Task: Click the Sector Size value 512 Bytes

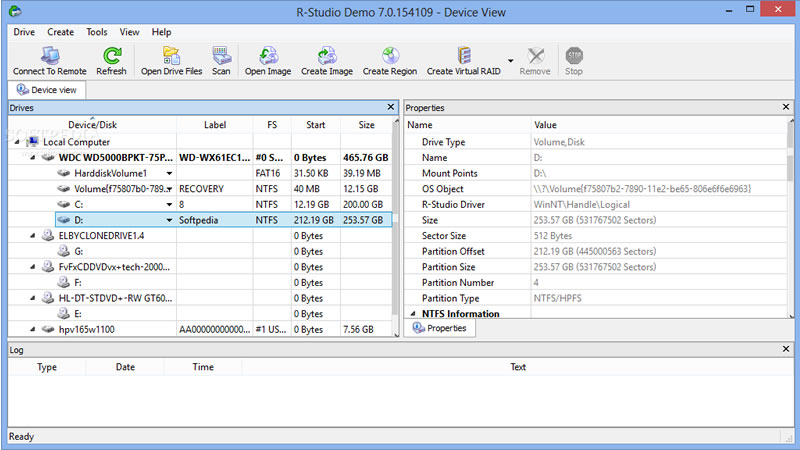Action: point(553,236)
